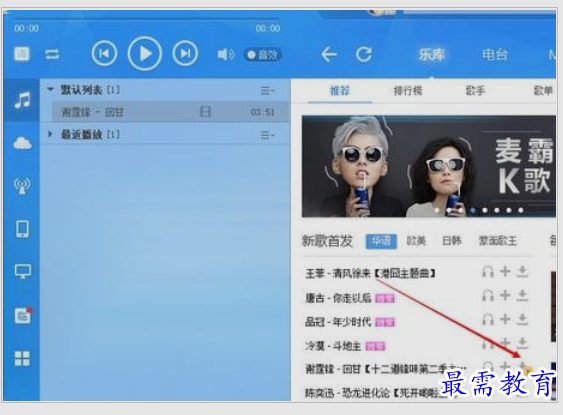Open the 默认列表 list menu dropdown
Screen dimensions: 563x415
[267, 90]
